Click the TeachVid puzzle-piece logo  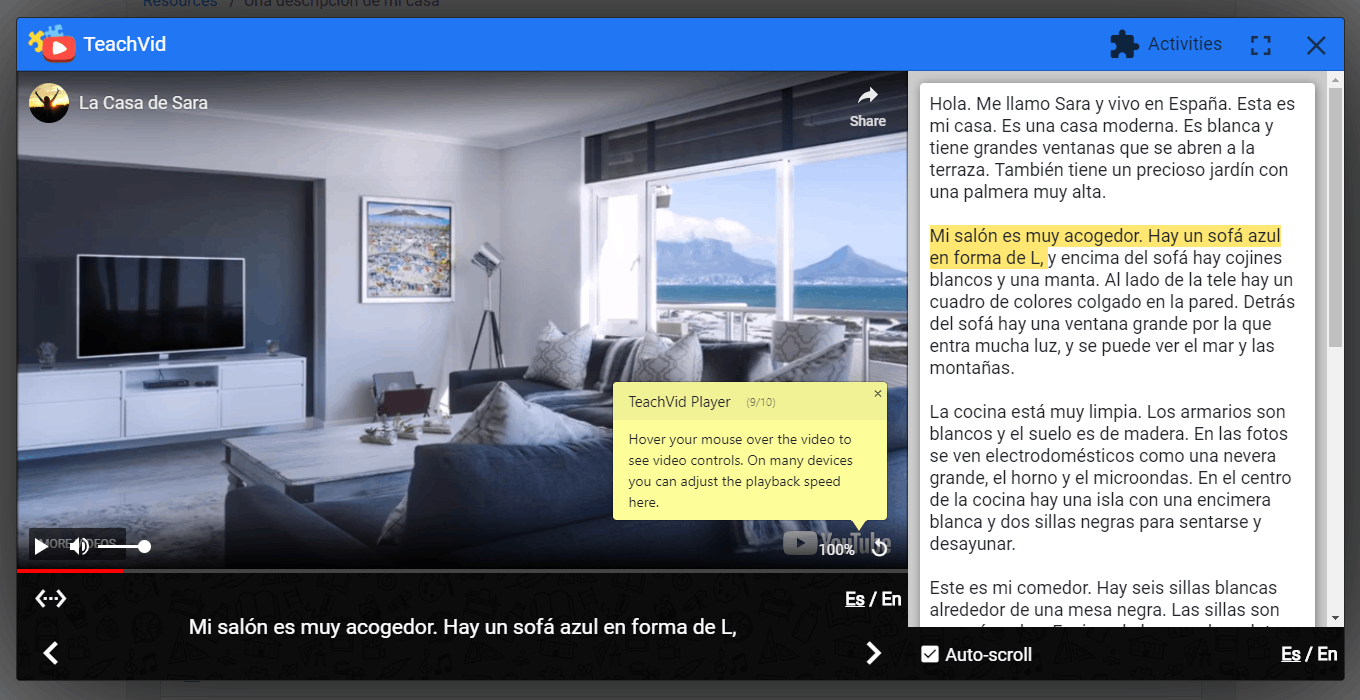[50, 43]
